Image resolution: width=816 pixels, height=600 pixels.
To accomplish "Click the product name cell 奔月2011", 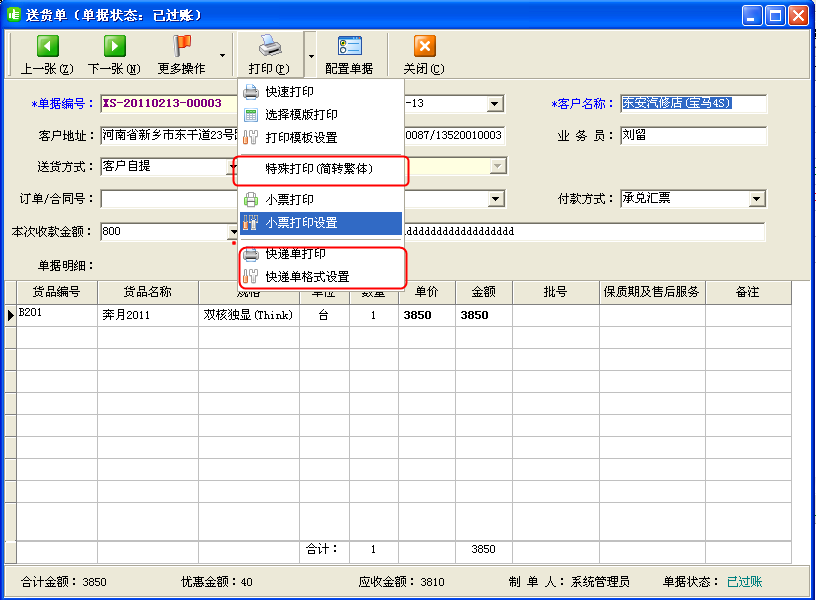I will pyautogui.click(x=148, y=314).
